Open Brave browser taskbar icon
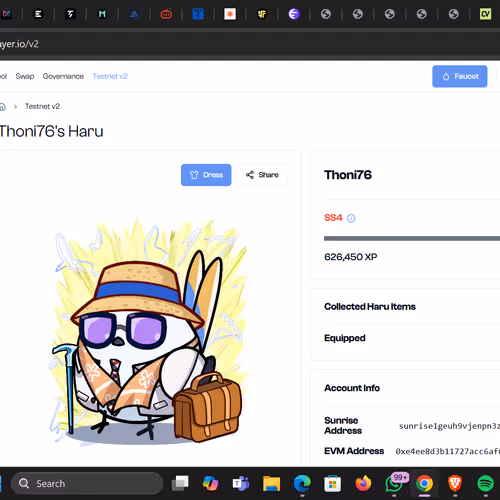Image resolution: width=500 pixels, height=500 pixels. 455,483
